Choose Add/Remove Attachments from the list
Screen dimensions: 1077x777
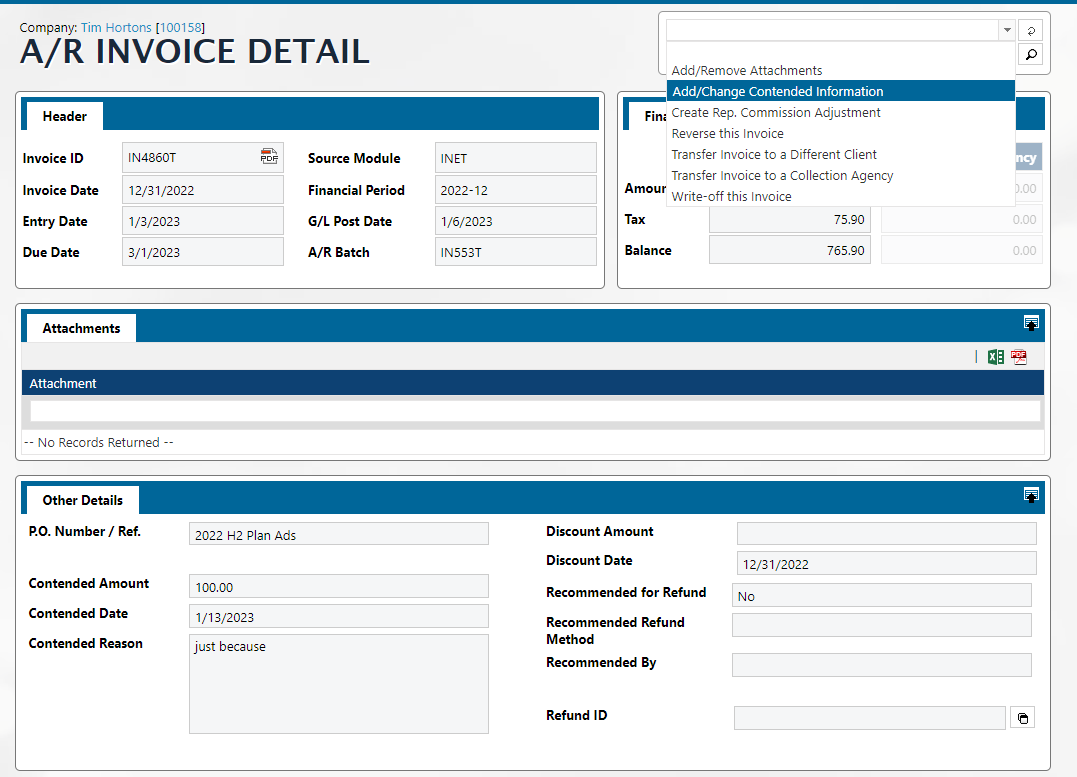tap(746, 71)
